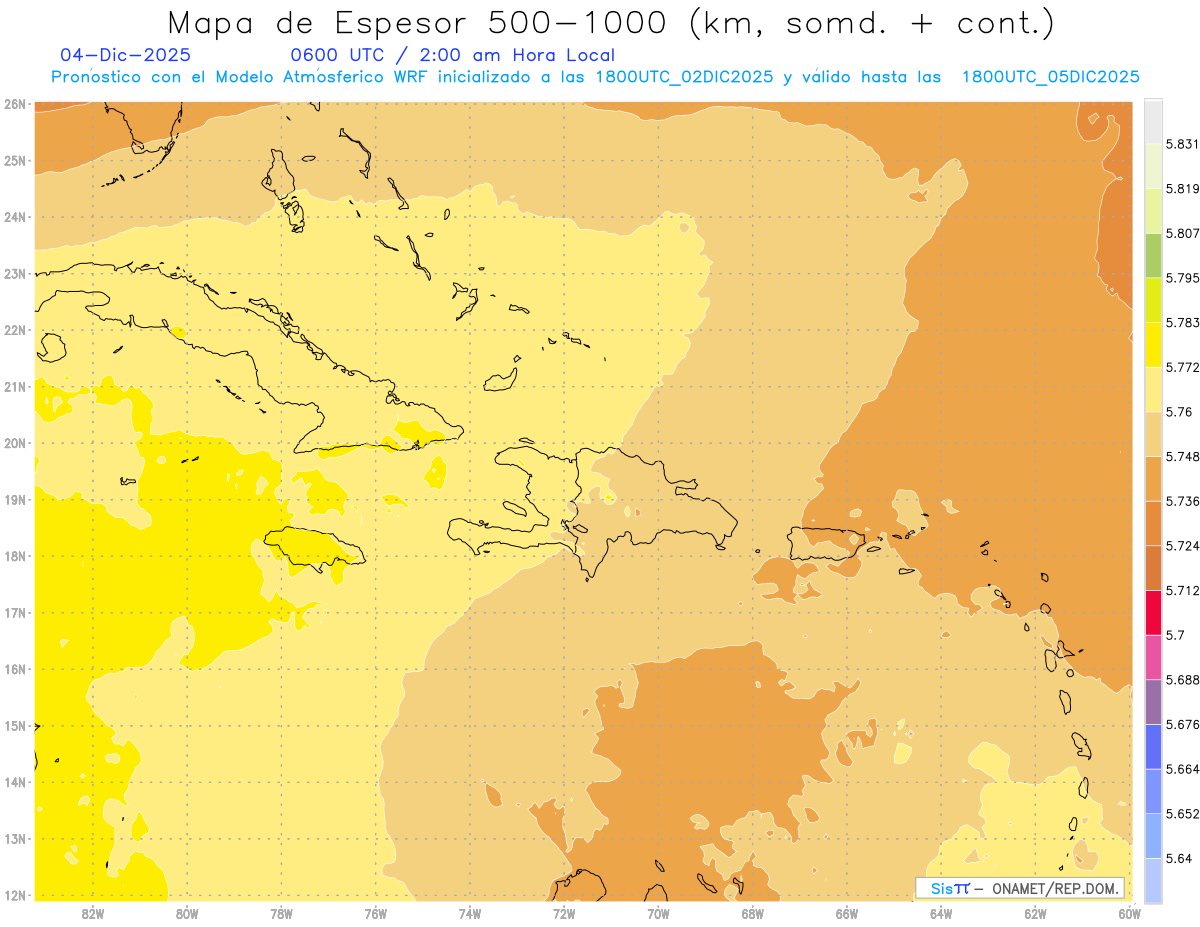
Task: Click the light gray top swatch of the legend
Action: tap(1153, 121)
